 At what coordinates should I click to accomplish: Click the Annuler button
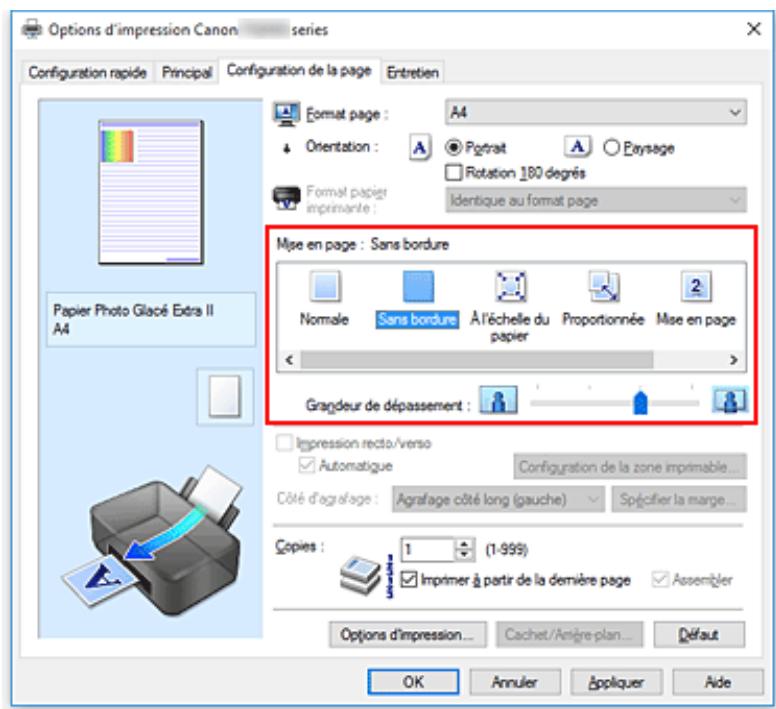[515, 682]
